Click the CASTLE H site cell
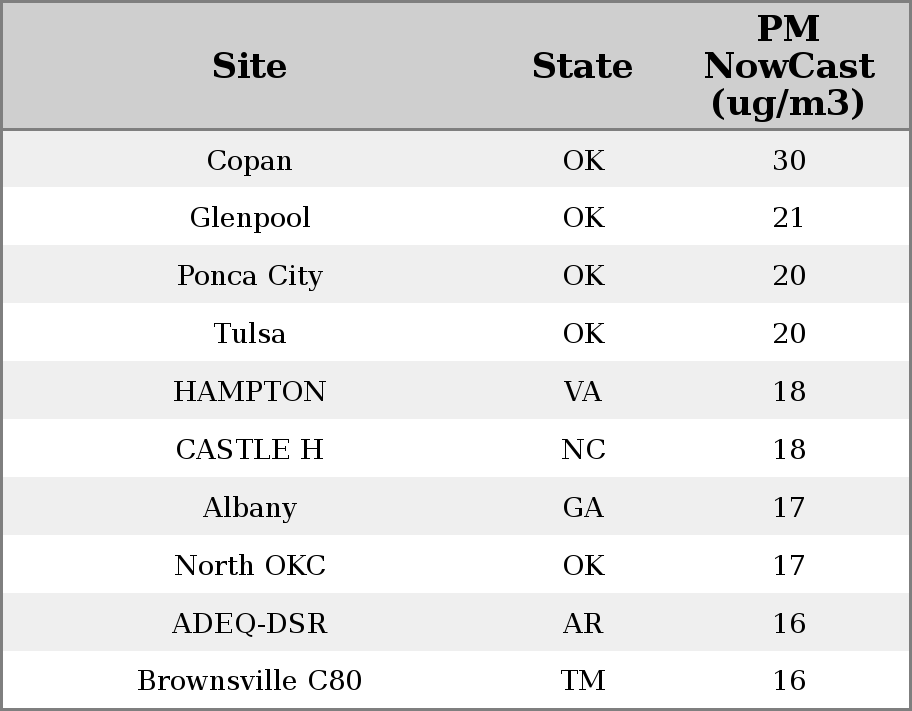This screenshot has width=912, height=711. click(x=249, y=449)
